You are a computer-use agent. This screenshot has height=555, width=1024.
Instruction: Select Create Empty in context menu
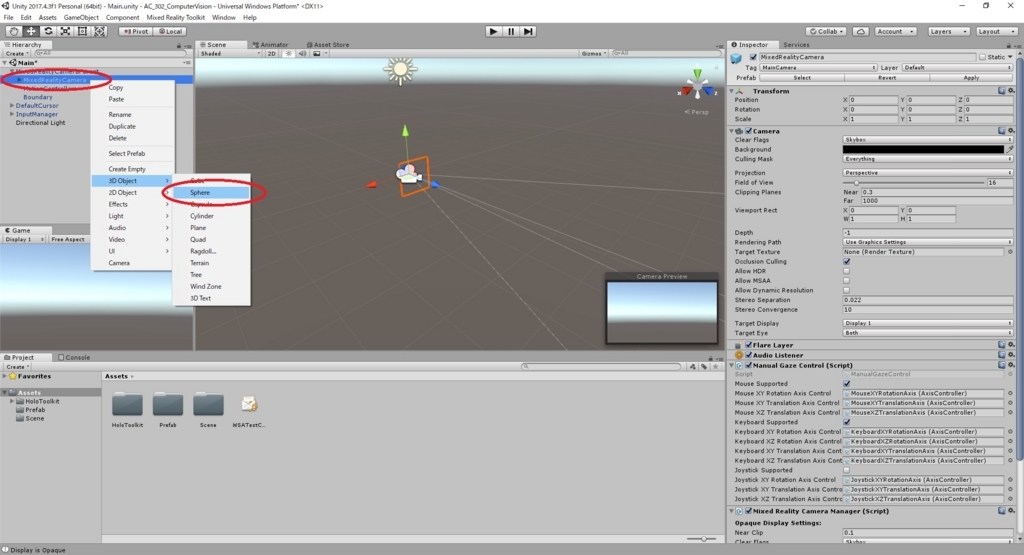127,169
